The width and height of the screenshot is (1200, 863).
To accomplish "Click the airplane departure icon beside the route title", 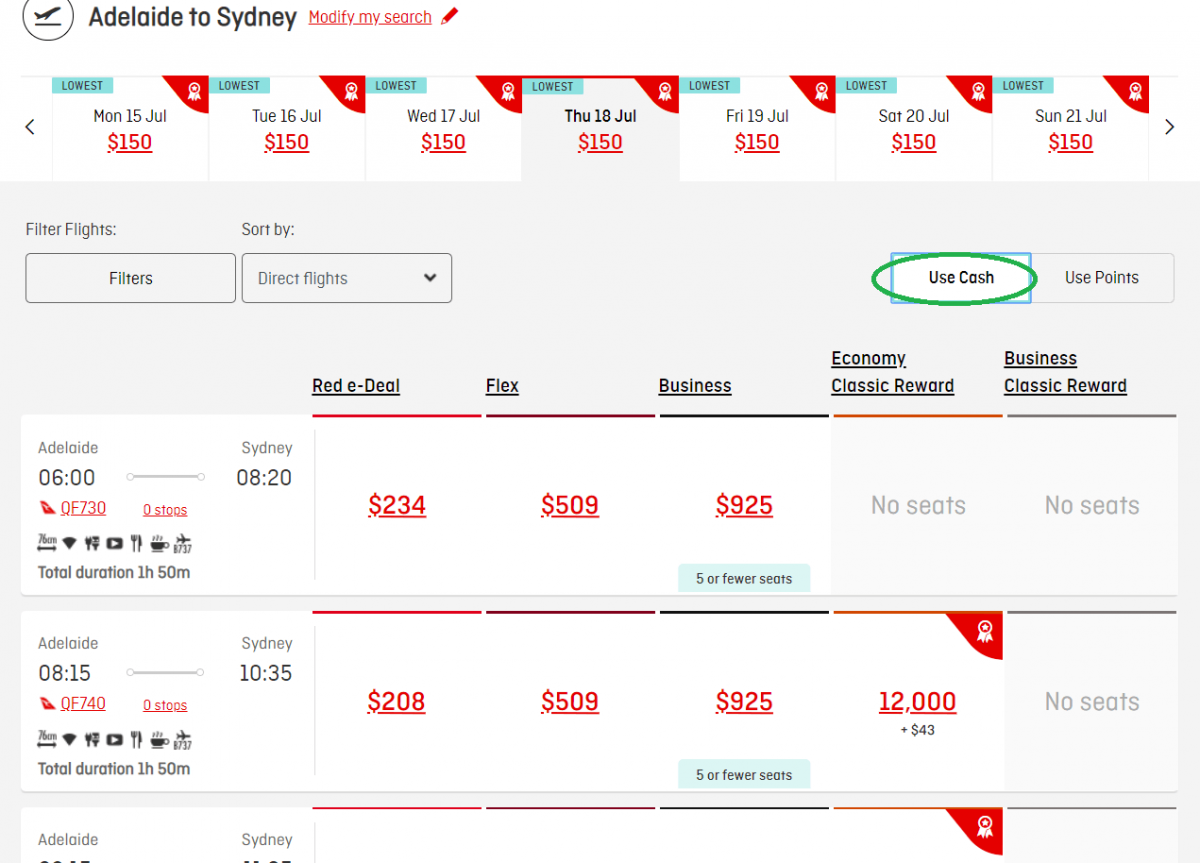I will 47,17.
